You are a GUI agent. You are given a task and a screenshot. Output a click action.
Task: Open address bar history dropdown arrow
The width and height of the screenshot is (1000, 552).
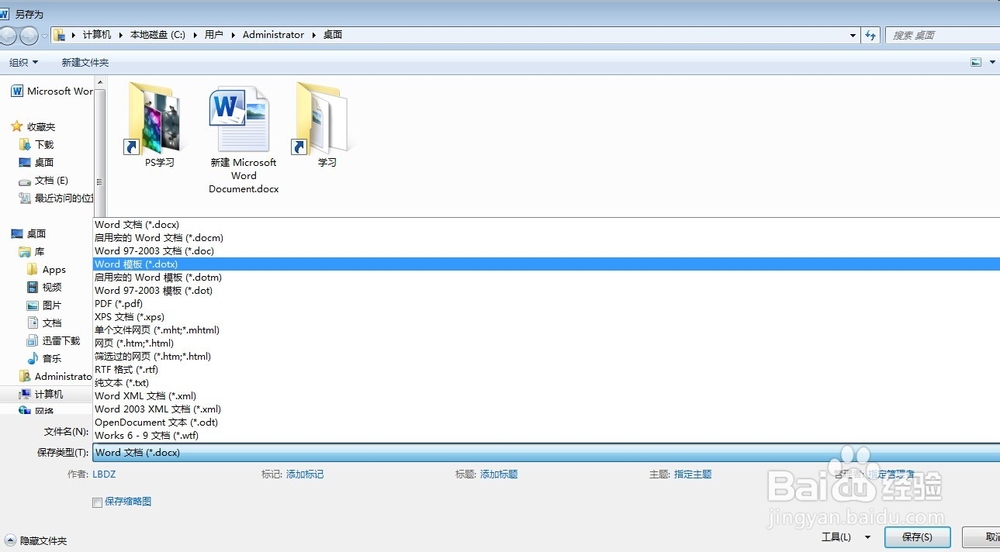[853, 36]
